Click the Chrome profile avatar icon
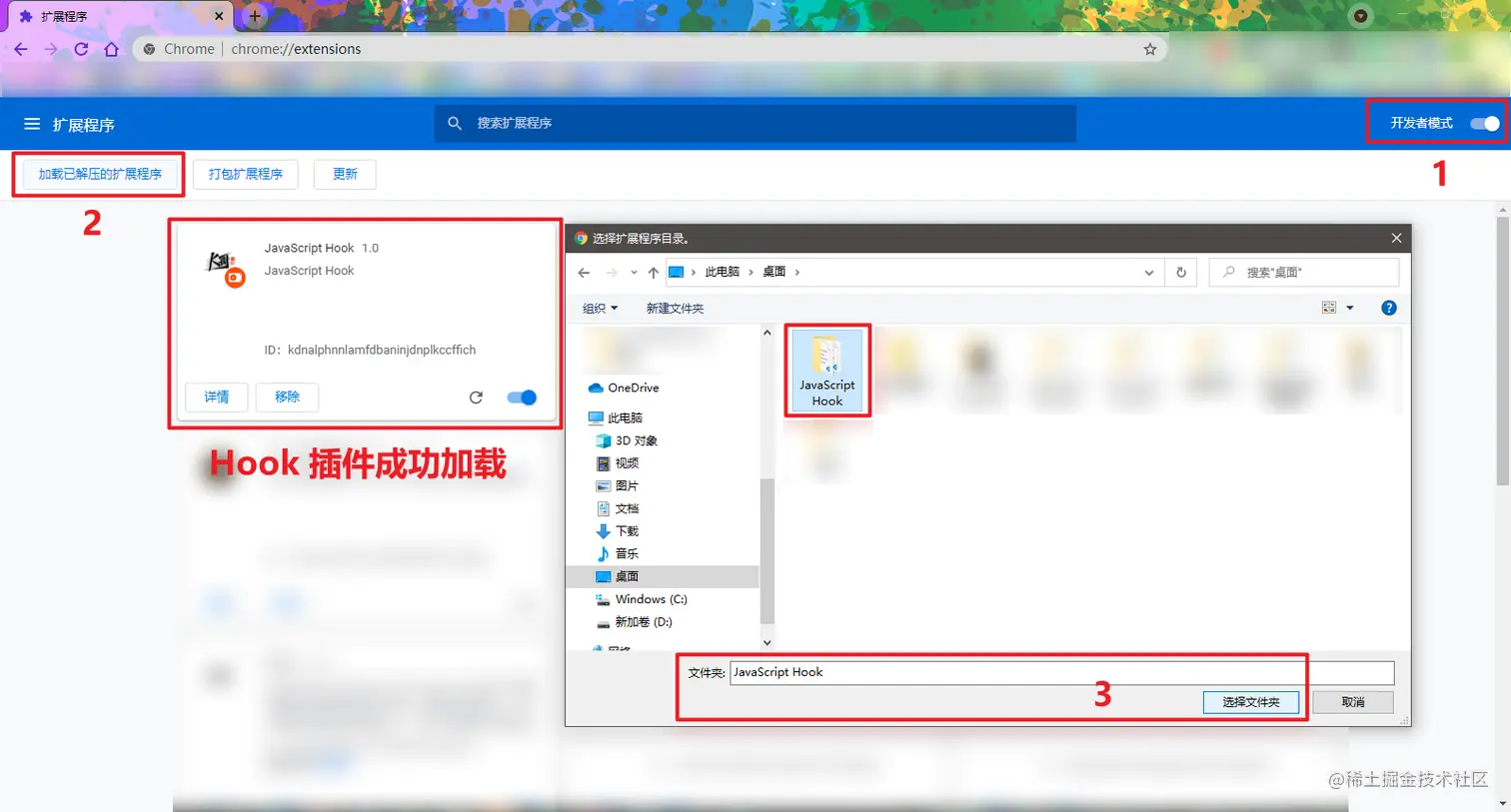1511x812 pixels. pos(1360,16)
